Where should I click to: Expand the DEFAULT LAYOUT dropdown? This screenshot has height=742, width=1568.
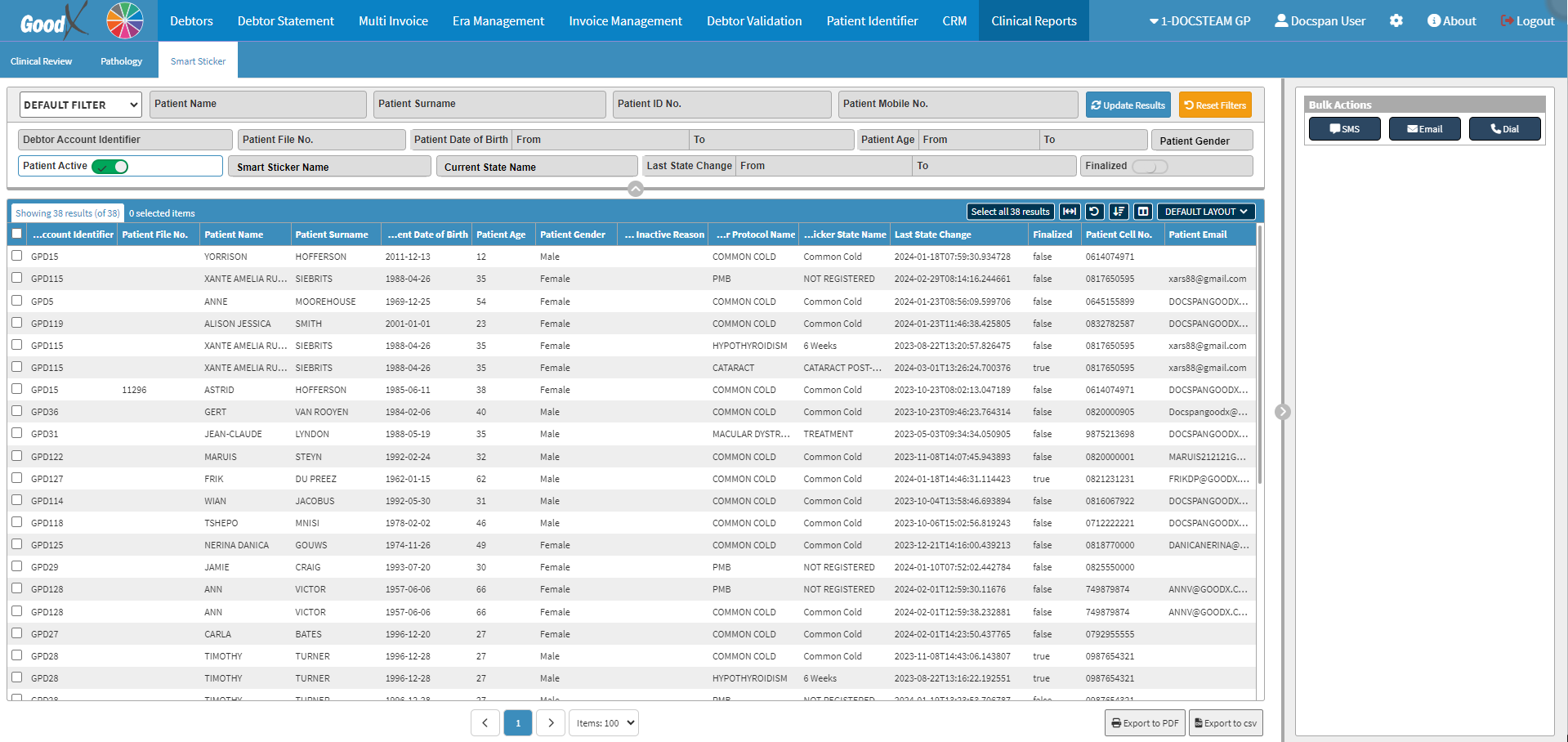[x=1205, y=212]
